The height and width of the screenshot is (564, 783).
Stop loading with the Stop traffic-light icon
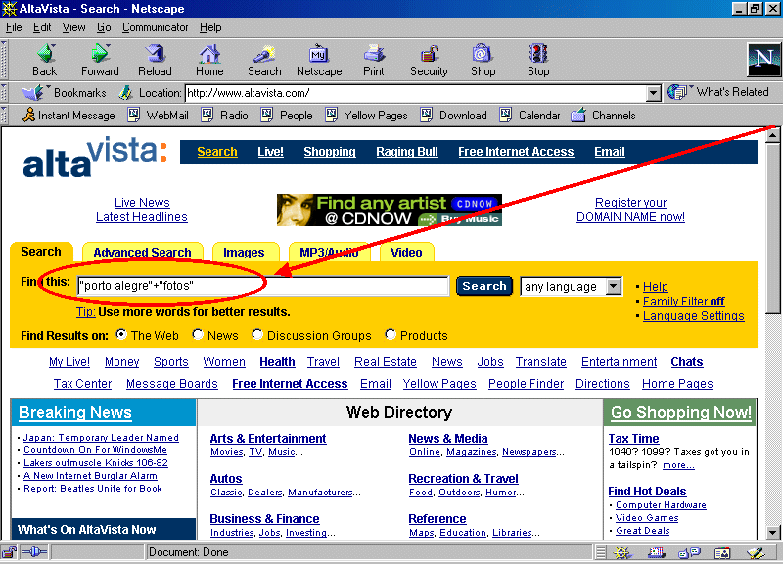tap(538, 54)
